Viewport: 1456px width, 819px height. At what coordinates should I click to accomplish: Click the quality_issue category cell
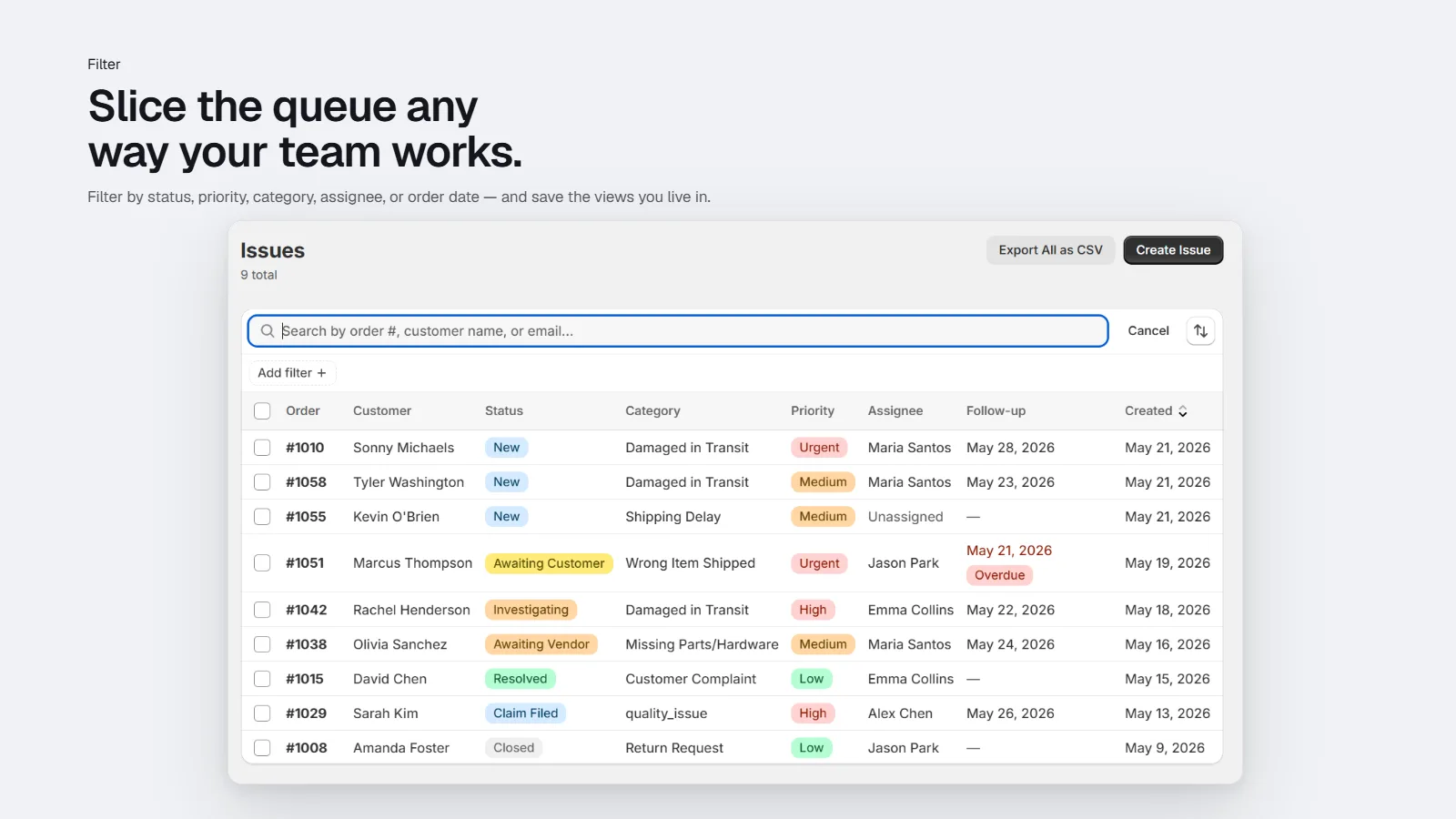pos(666,713)
